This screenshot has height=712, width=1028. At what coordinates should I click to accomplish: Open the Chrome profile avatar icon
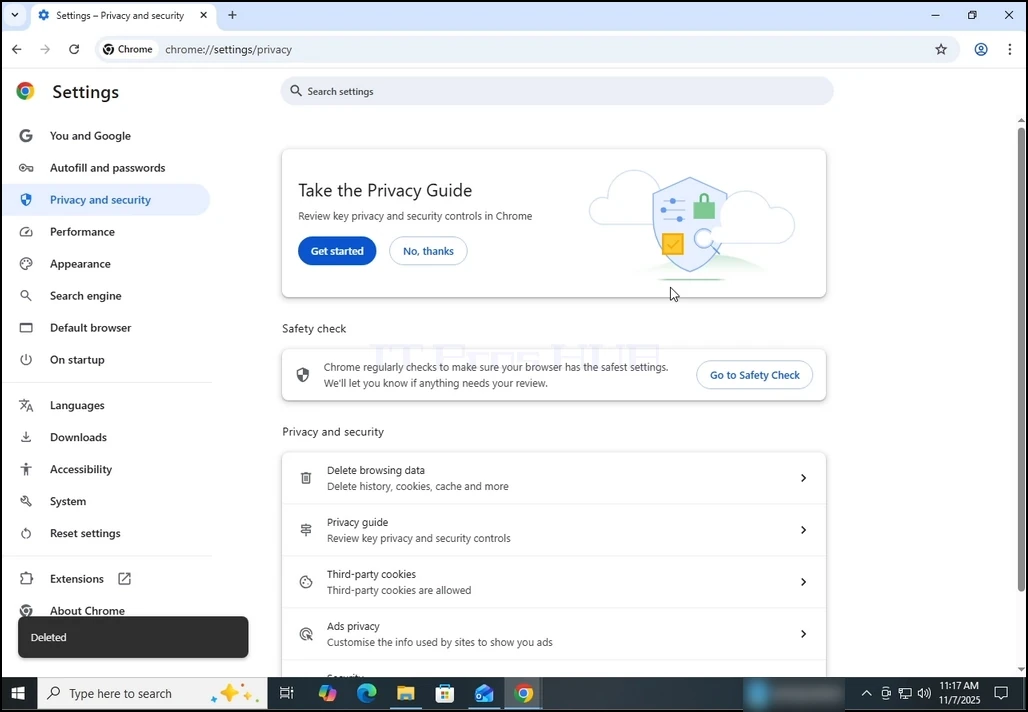[981, 49]
